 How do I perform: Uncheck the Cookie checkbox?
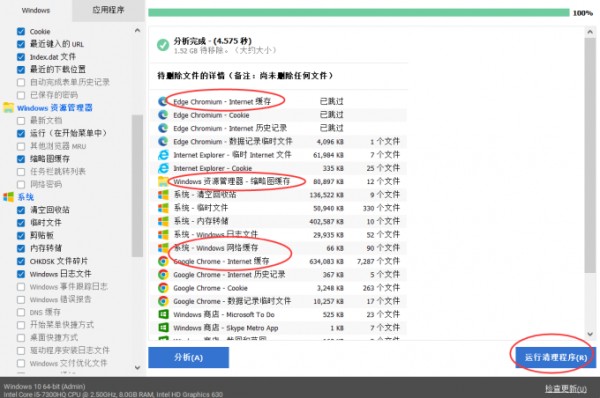(x=21, y=31)
